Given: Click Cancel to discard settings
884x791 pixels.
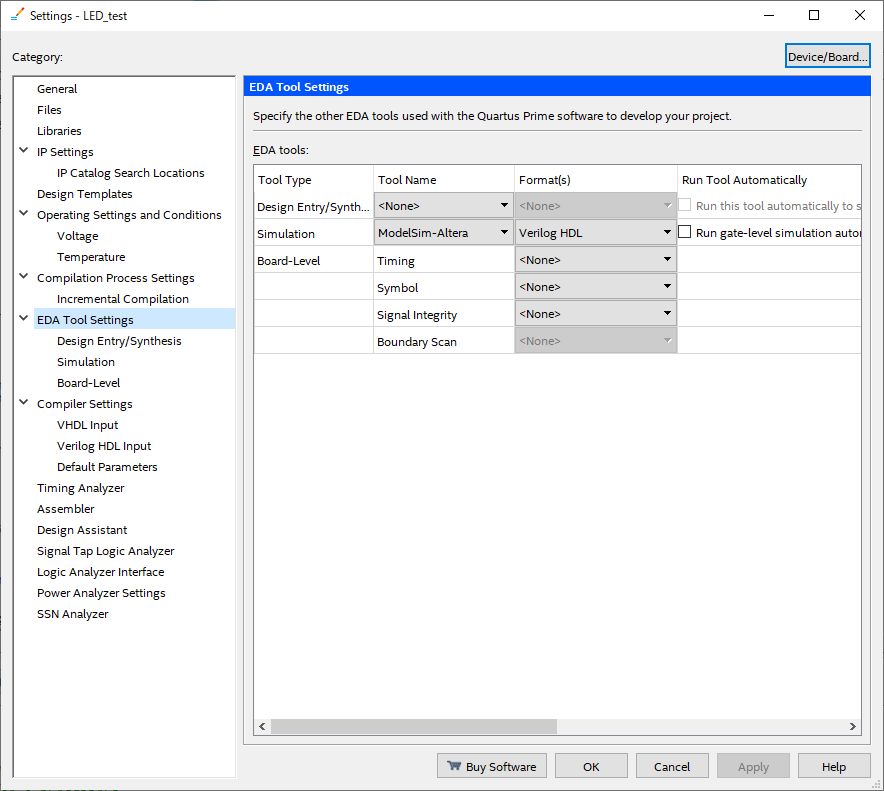Looking at the screenshot, I should click(672, 767).
